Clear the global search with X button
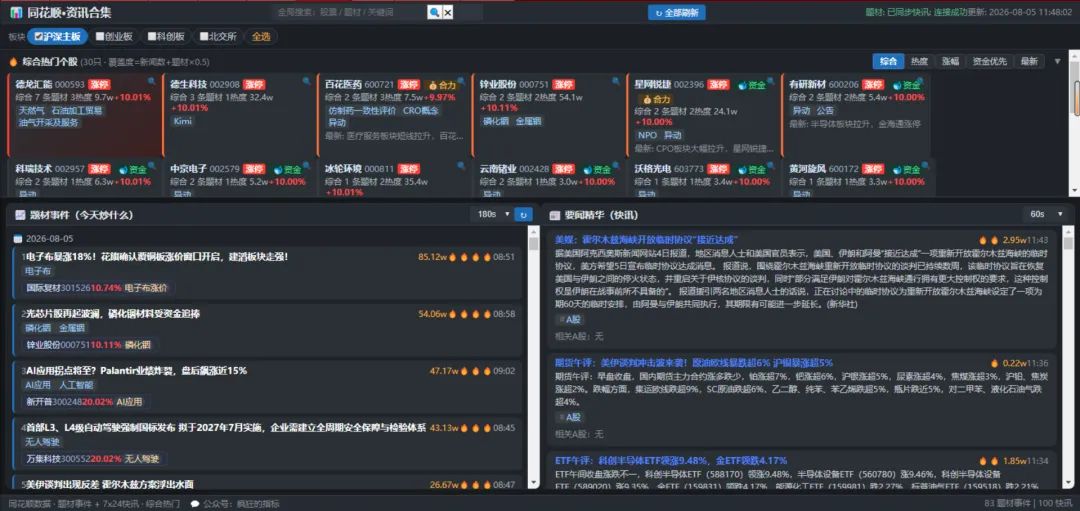The image size is (1080, 511). click(448, 12)
